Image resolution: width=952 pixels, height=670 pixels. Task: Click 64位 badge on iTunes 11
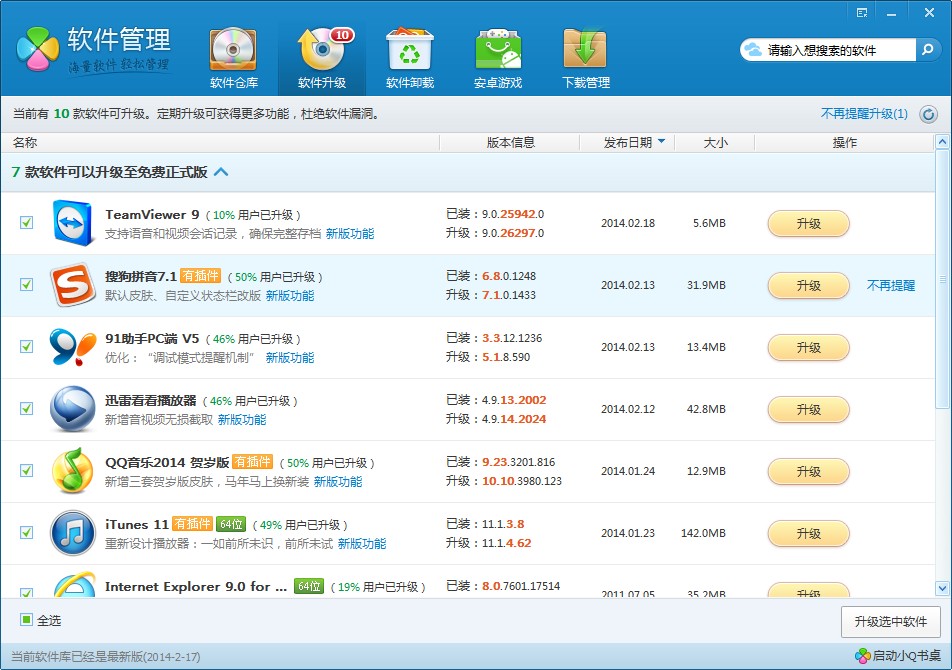click(231, 524)
